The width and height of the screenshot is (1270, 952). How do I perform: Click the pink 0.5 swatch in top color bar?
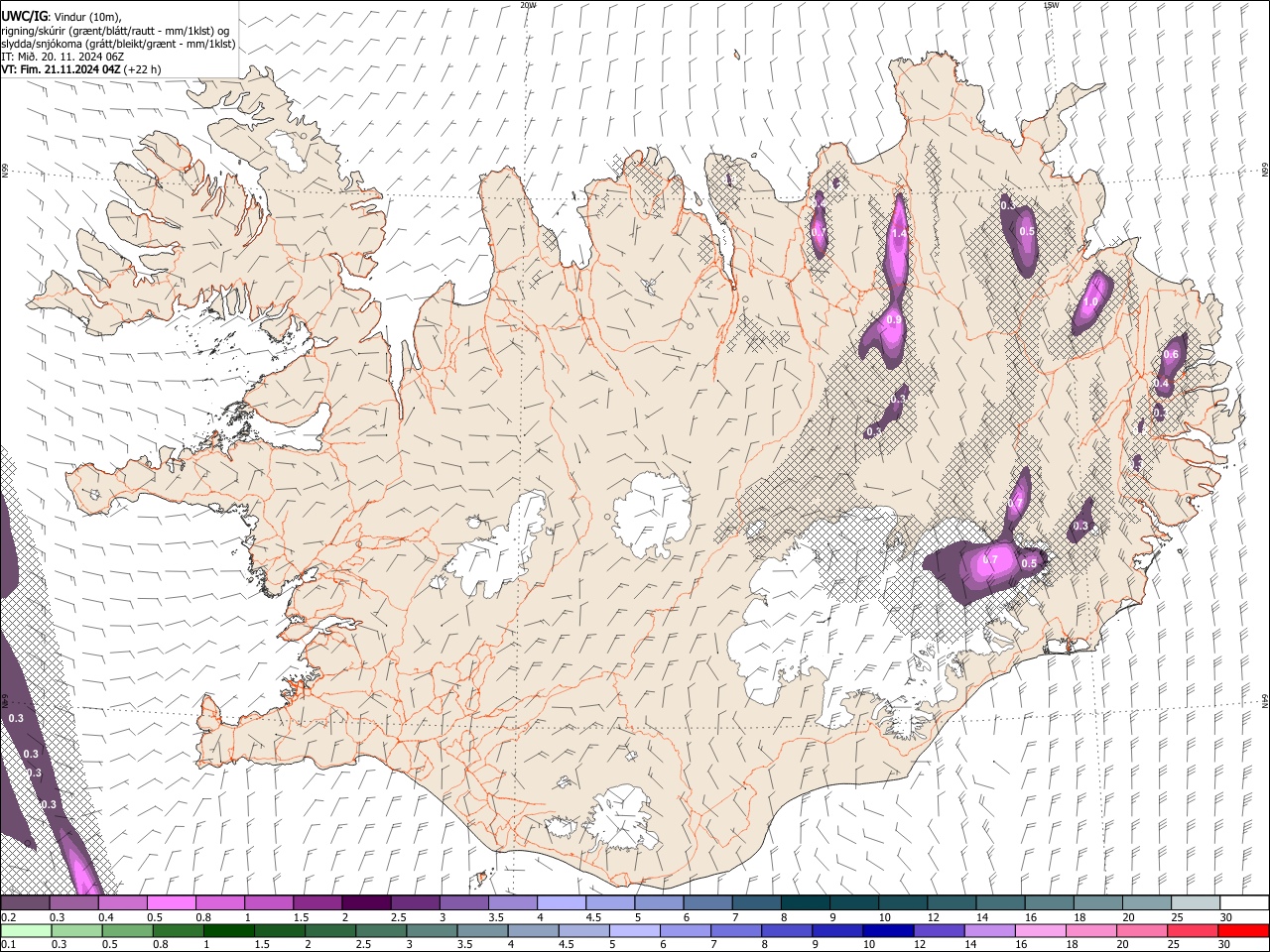(171, 903)
